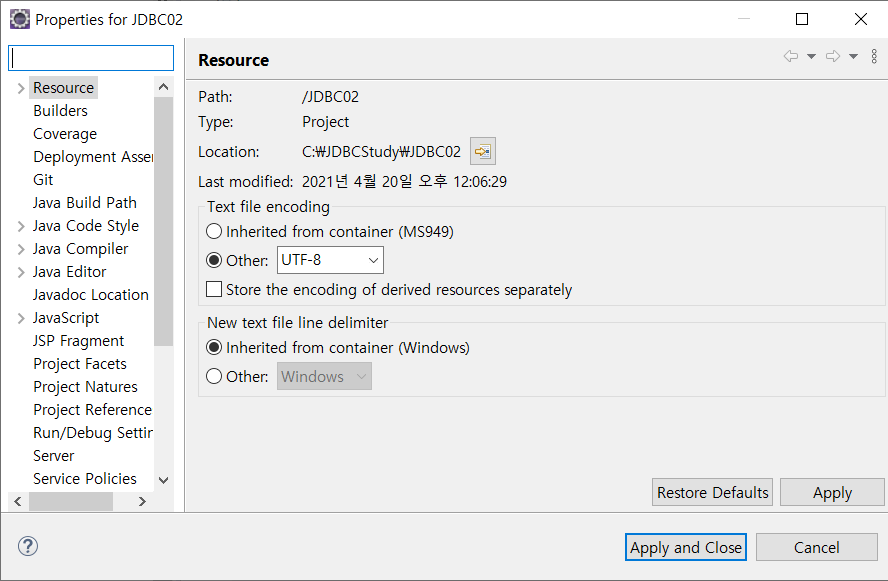This screenshot has width=888, height=581.
Task: Expand the Java Compiler tree node
Action: pos(21,249)
